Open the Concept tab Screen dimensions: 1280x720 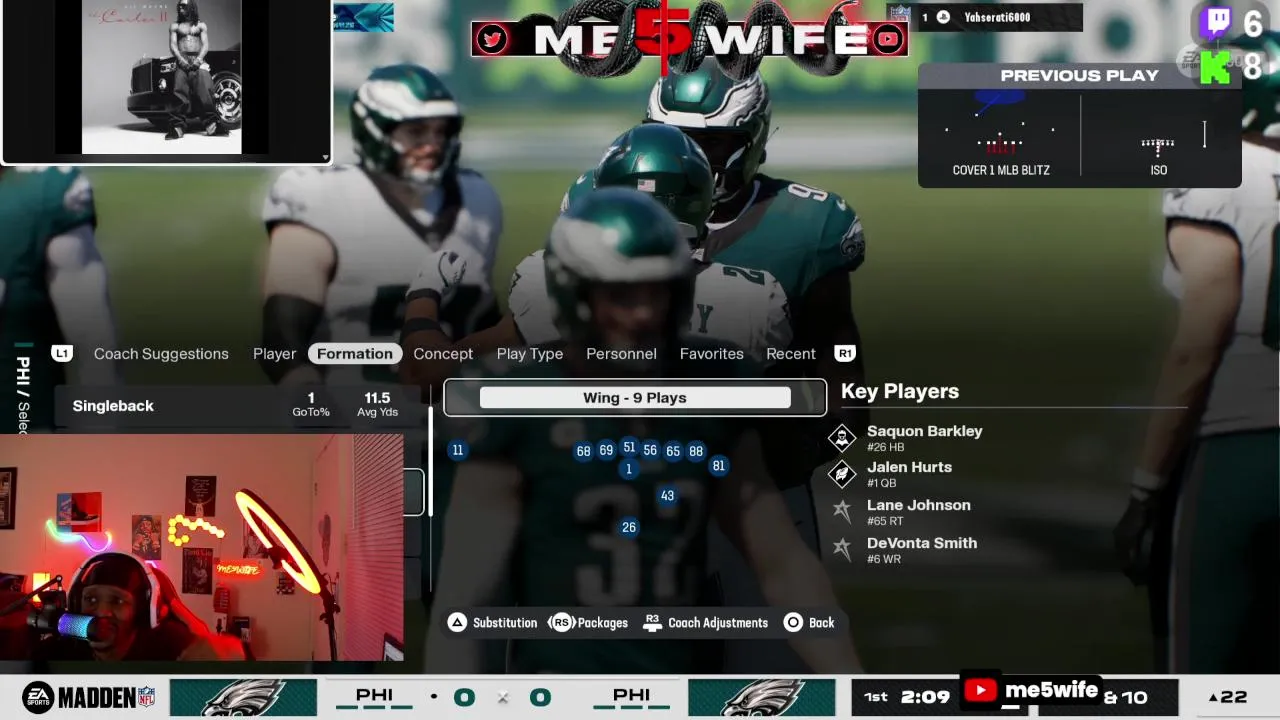443,354
